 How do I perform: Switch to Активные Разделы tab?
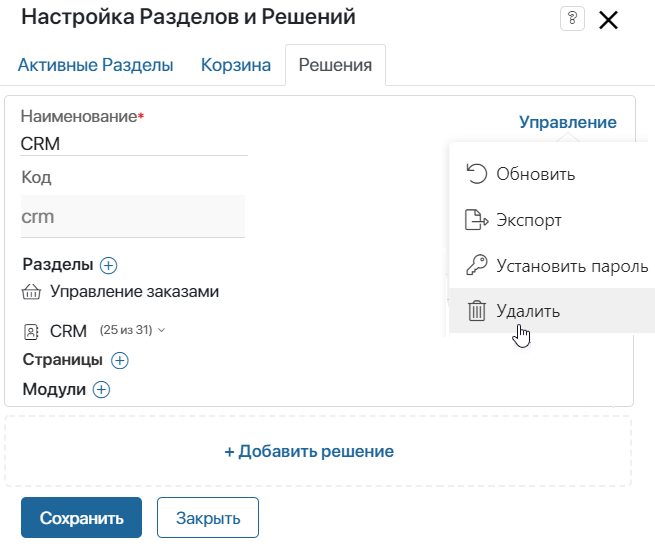(95, 65)
